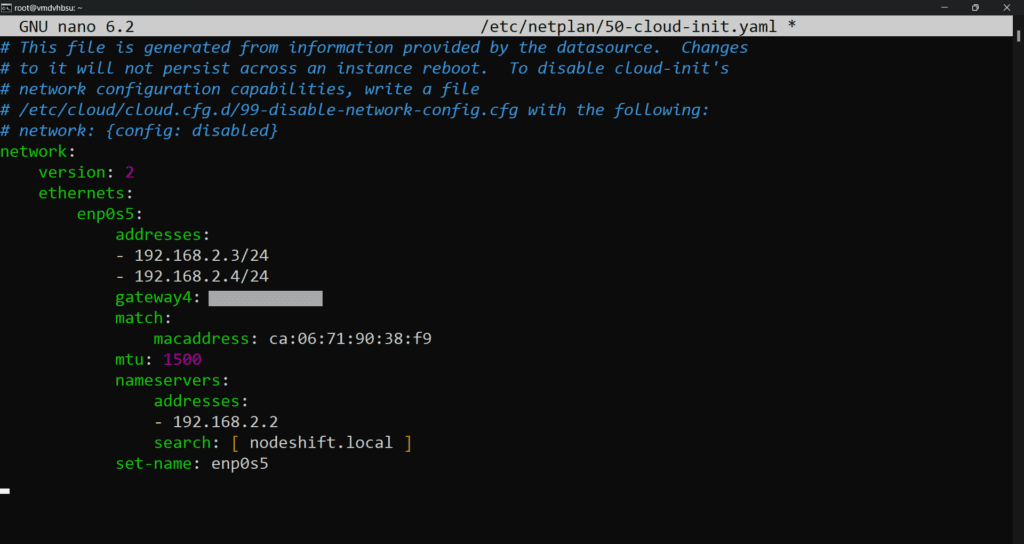The height and width of the screenshot is (544, 1024).
Task: Click the set-name value enp0s5
Action: [240, 464]
